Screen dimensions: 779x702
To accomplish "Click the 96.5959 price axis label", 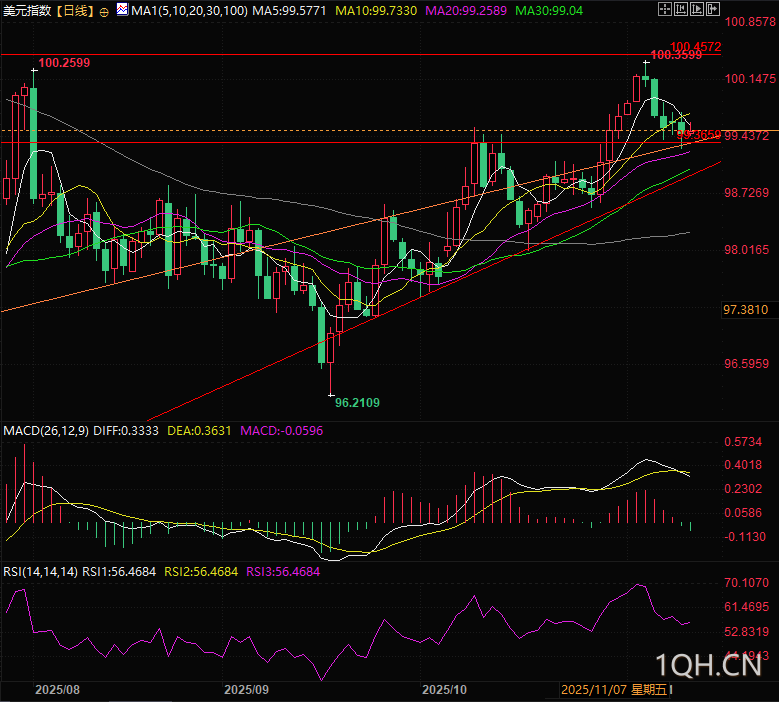I will (x=747, y=364).
